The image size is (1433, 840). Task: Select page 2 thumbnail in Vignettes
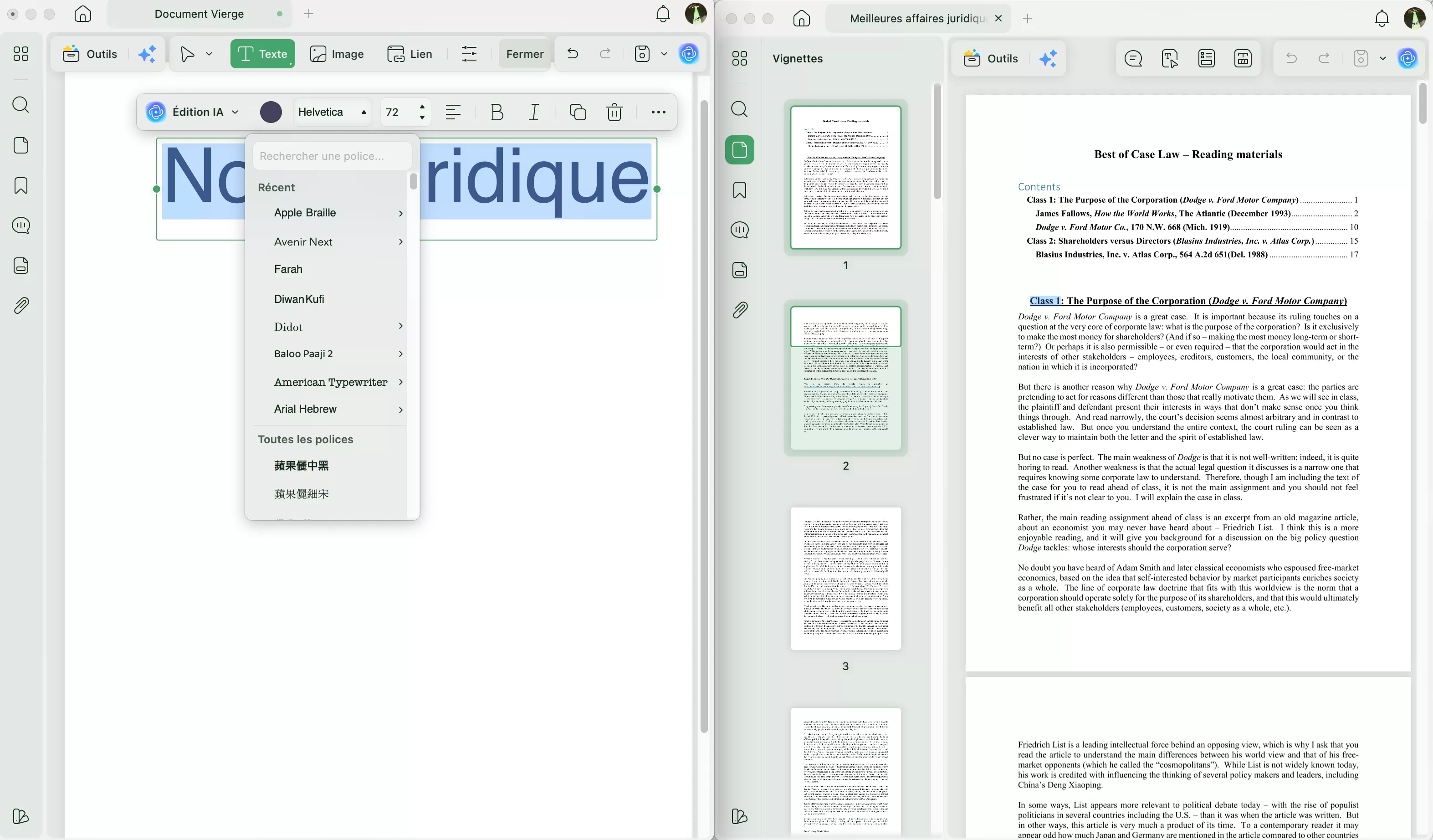(845, 379)
